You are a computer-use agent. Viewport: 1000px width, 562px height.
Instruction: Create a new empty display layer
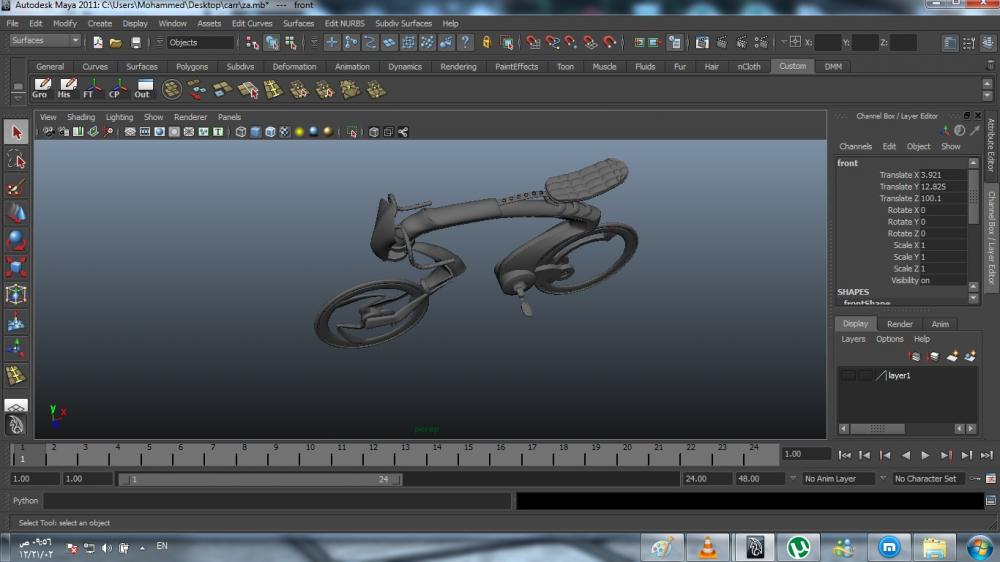click(952, 356)
